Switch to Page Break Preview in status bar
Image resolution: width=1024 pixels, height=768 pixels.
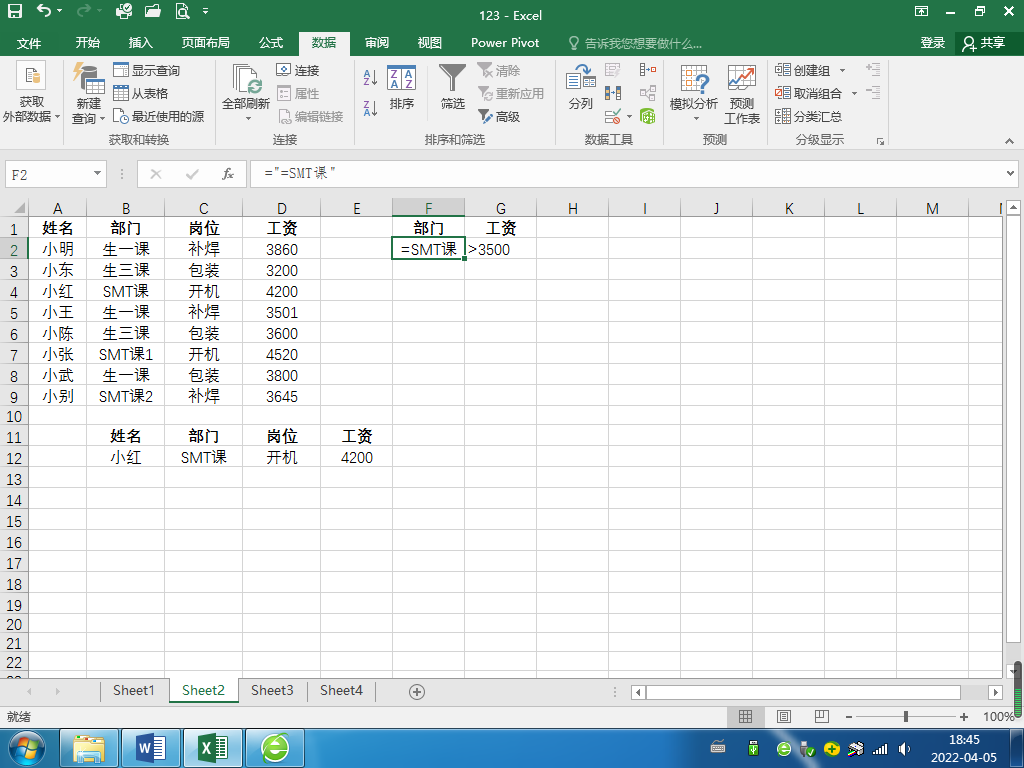pyautogui.click(x=822, y=716)
